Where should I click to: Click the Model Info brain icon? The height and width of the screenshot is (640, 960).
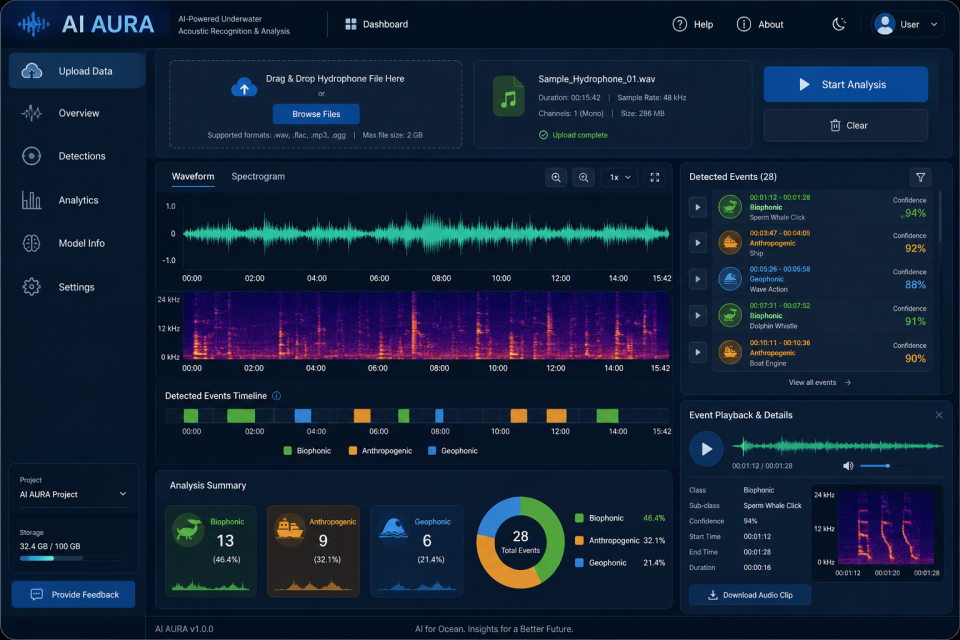coord(31,243)
